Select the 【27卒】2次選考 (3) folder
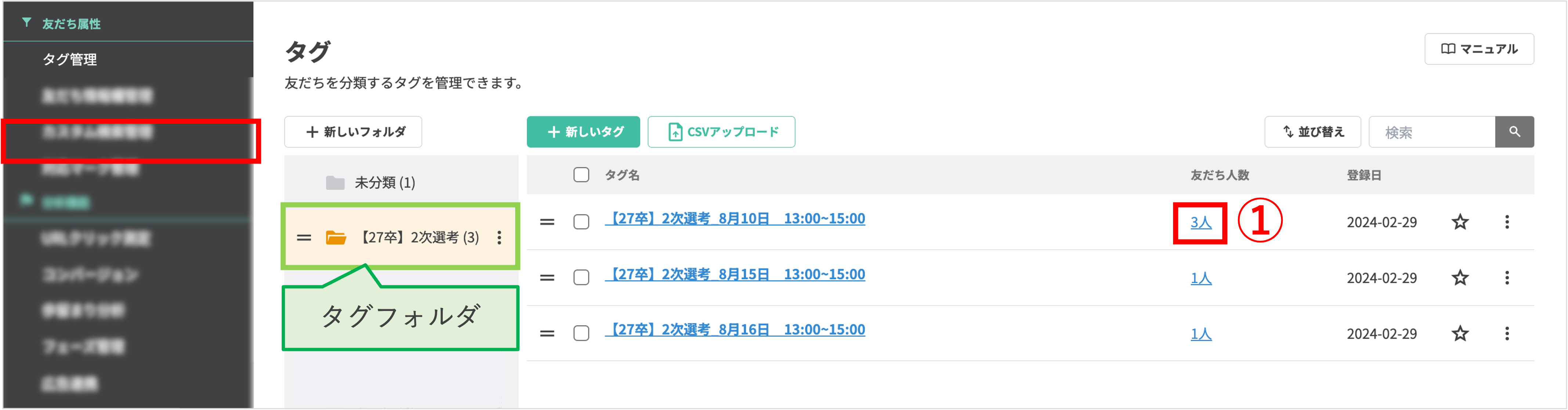Image resolution: width=1568 pixels, height=410 pixels. (x=419, y=237)
